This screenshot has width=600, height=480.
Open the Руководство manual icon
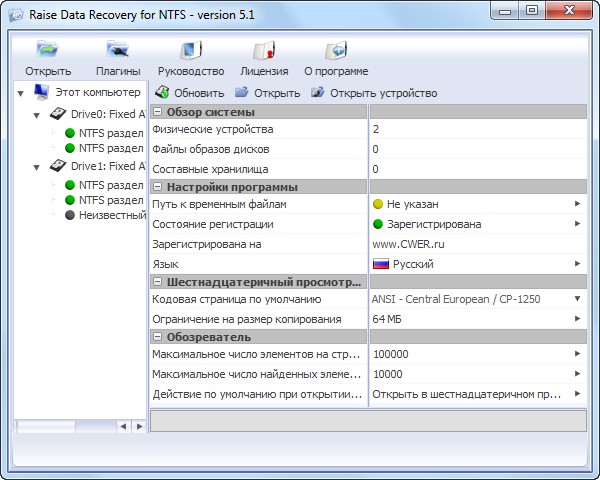191,51
